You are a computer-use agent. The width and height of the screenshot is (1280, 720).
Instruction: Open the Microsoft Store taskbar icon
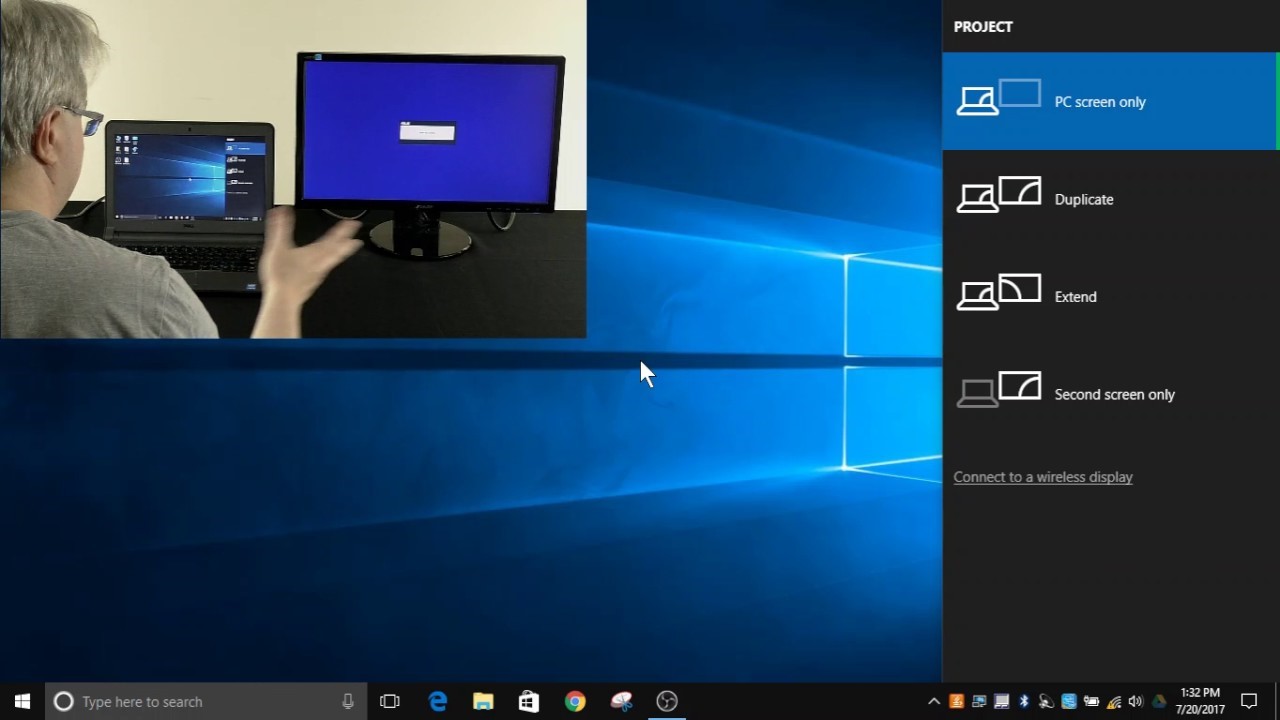pos(529,701)
